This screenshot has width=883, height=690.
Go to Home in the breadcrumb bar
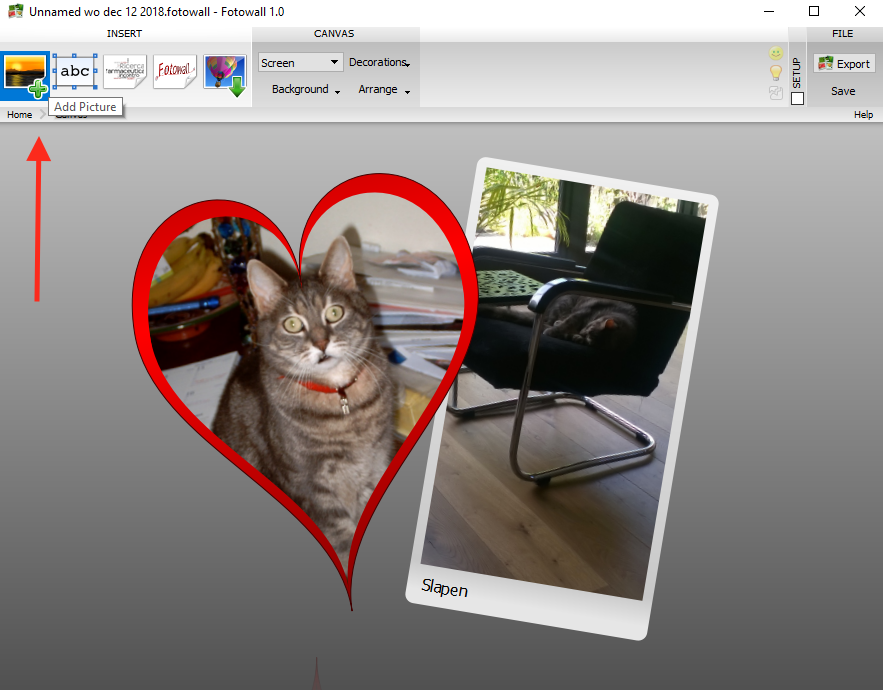19,115
